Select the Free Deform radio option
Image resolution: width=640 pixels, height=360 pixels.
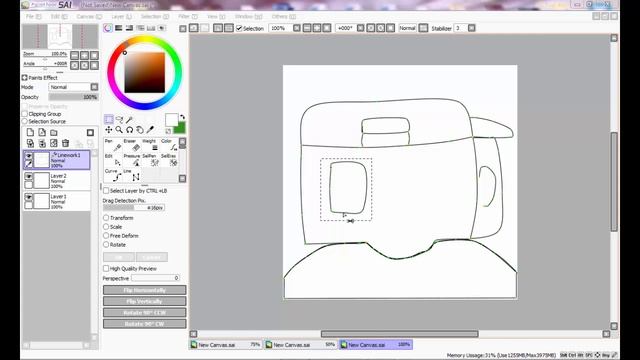click(x=106, y=236)
